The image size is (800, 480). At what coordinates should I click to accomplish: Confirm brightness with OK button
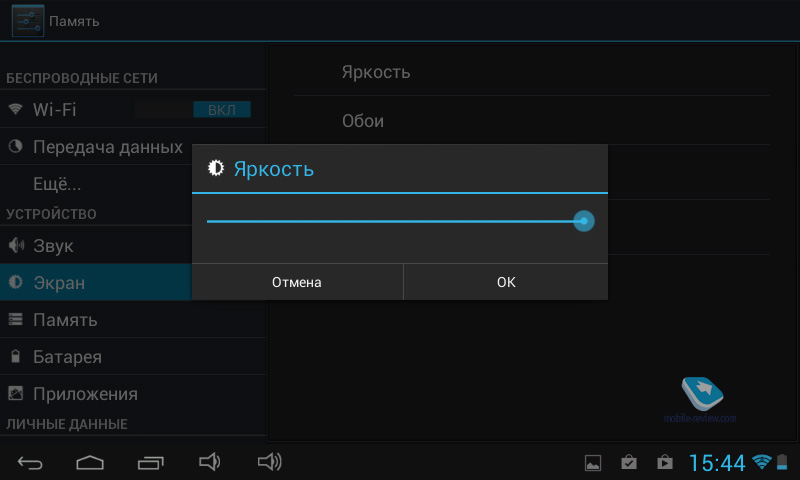coord(506,282)
